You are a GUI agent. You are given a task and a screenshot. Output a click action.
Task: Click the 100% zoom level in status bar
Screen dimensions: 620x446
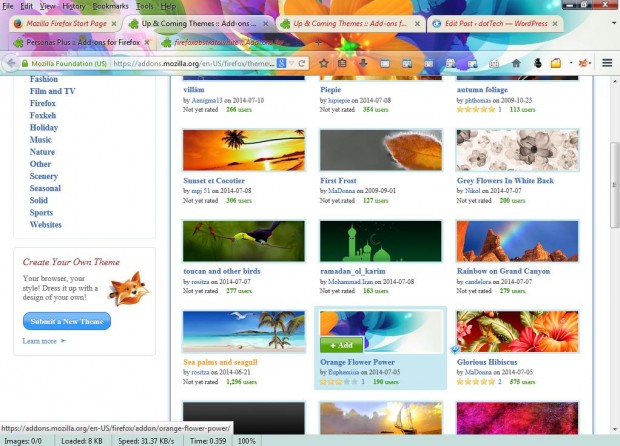[x=247, y=441]
